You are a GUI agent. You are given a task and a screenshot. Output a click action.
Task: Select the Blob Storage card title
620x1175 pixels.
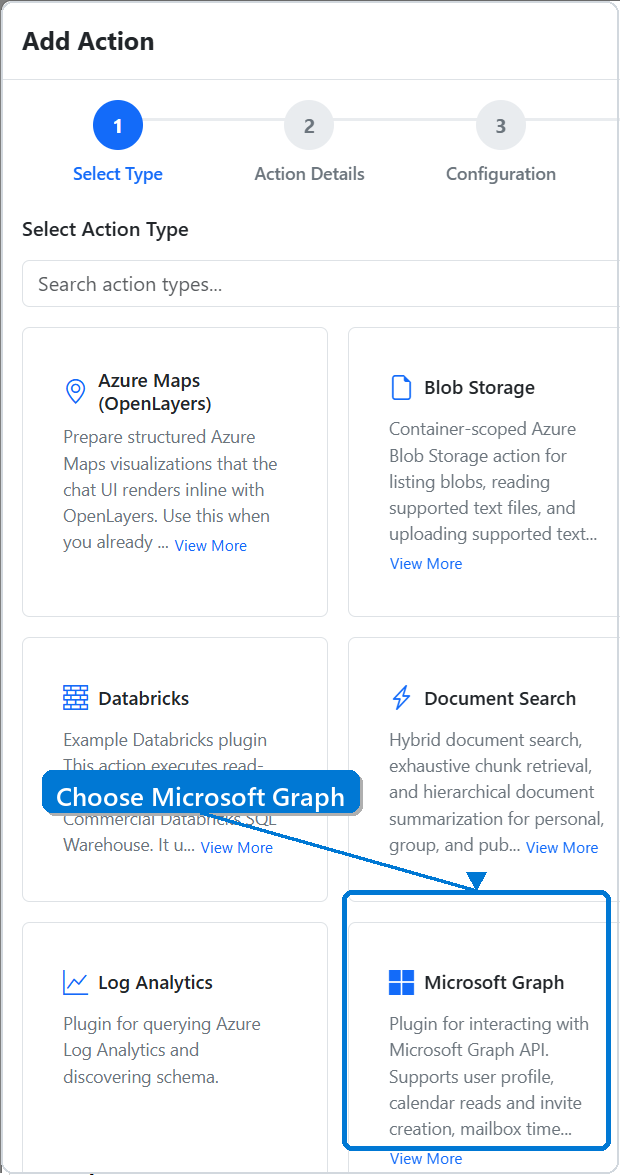[480, 387]
